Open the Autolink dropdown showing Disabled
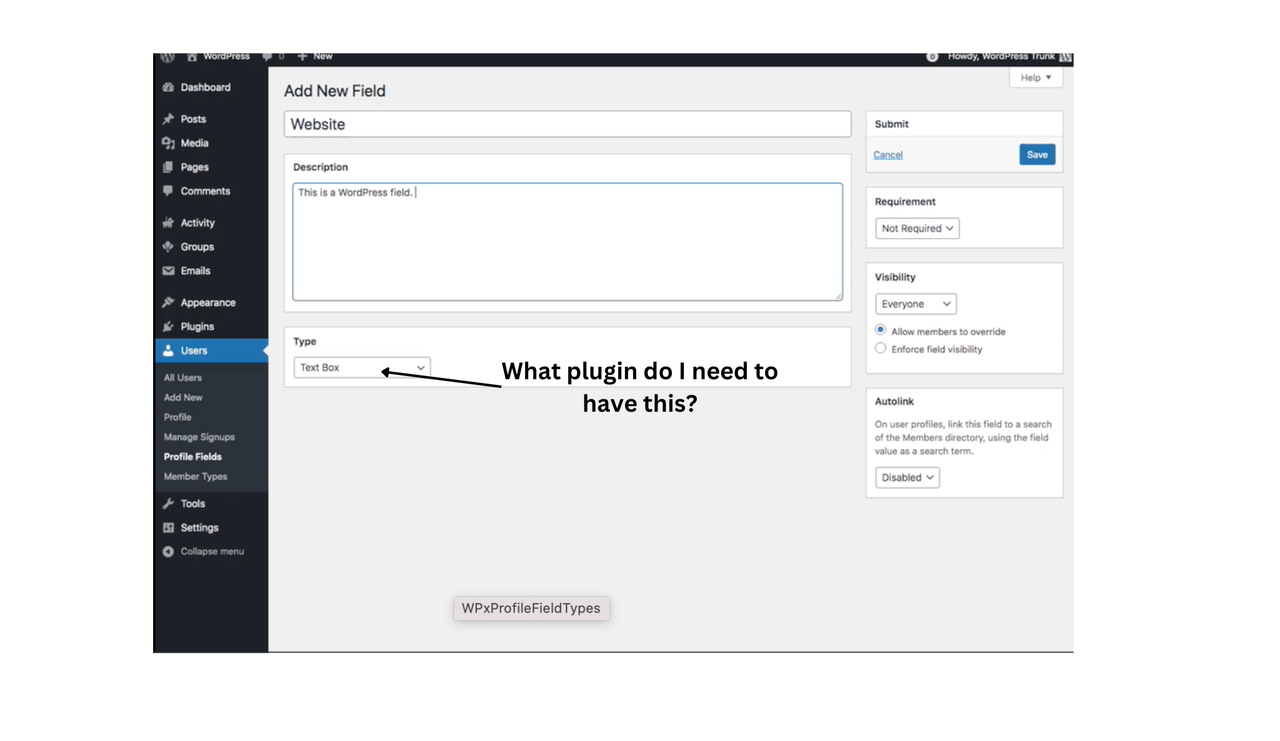 pyautogui.click(x=907, y=478)
